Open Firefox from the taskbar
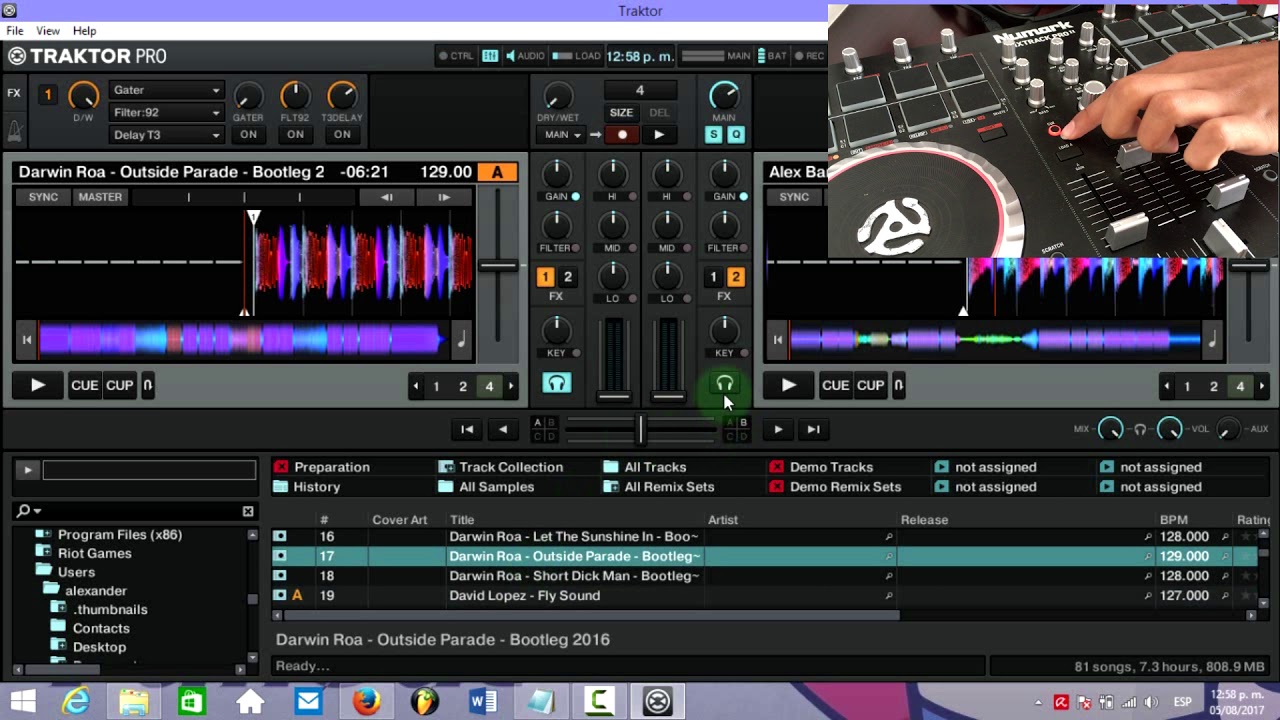This screenshot has height=720, width=1280. tap(367, 702)
